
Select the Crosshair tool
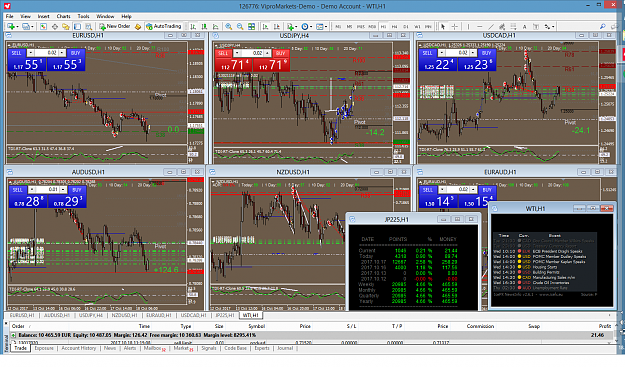click(x=454, y=26)
